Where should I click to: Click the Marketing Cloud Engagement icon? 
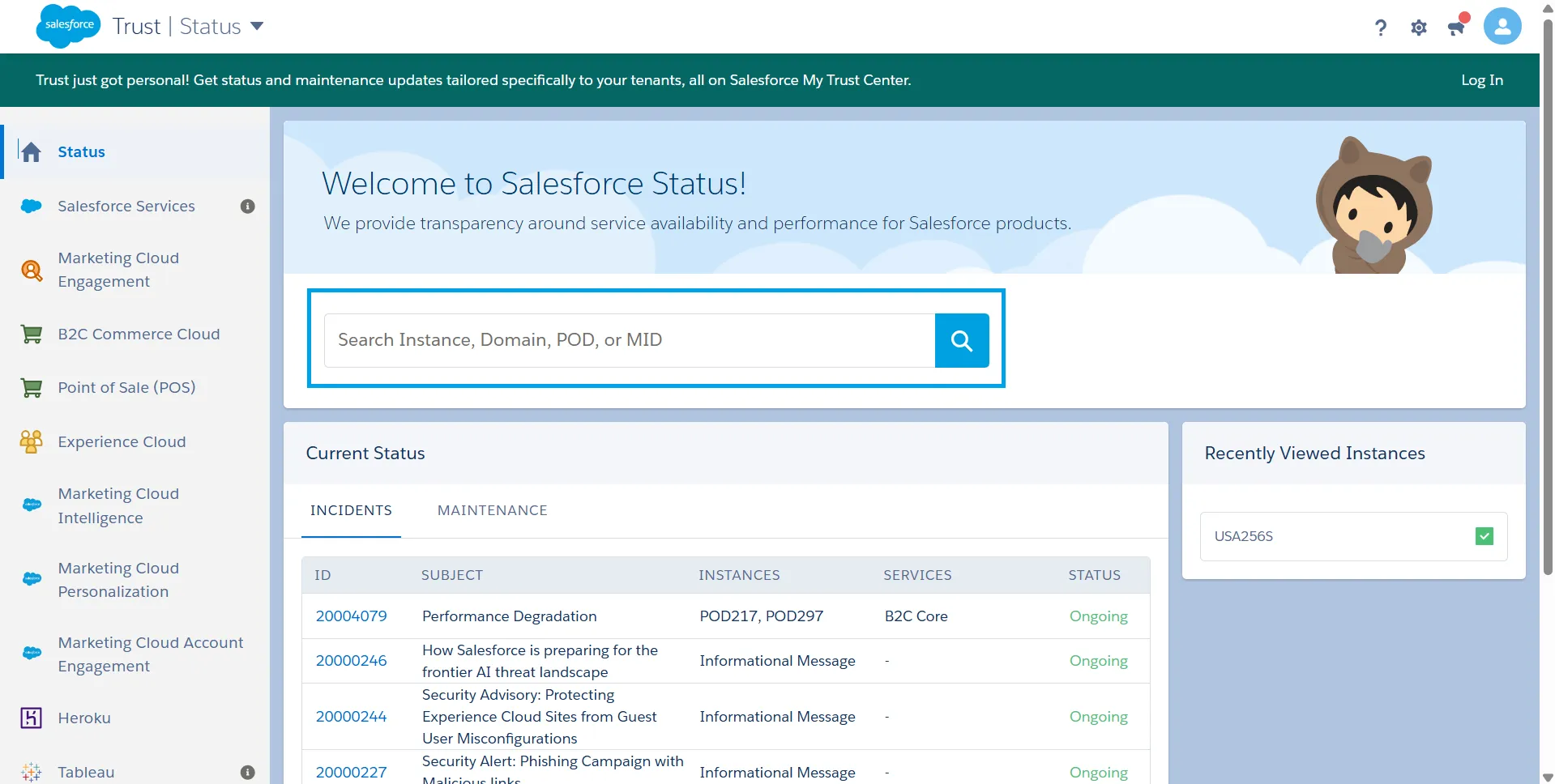[32, 270]
